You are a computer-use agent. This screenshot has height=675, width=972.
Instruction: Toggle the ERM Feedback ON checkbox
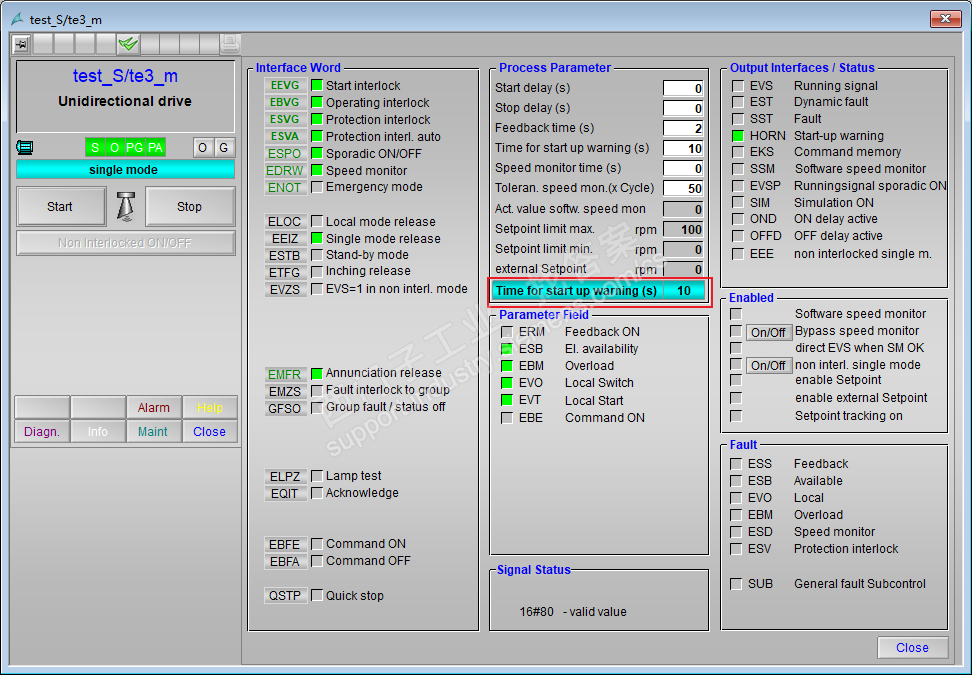pos(507,332)
